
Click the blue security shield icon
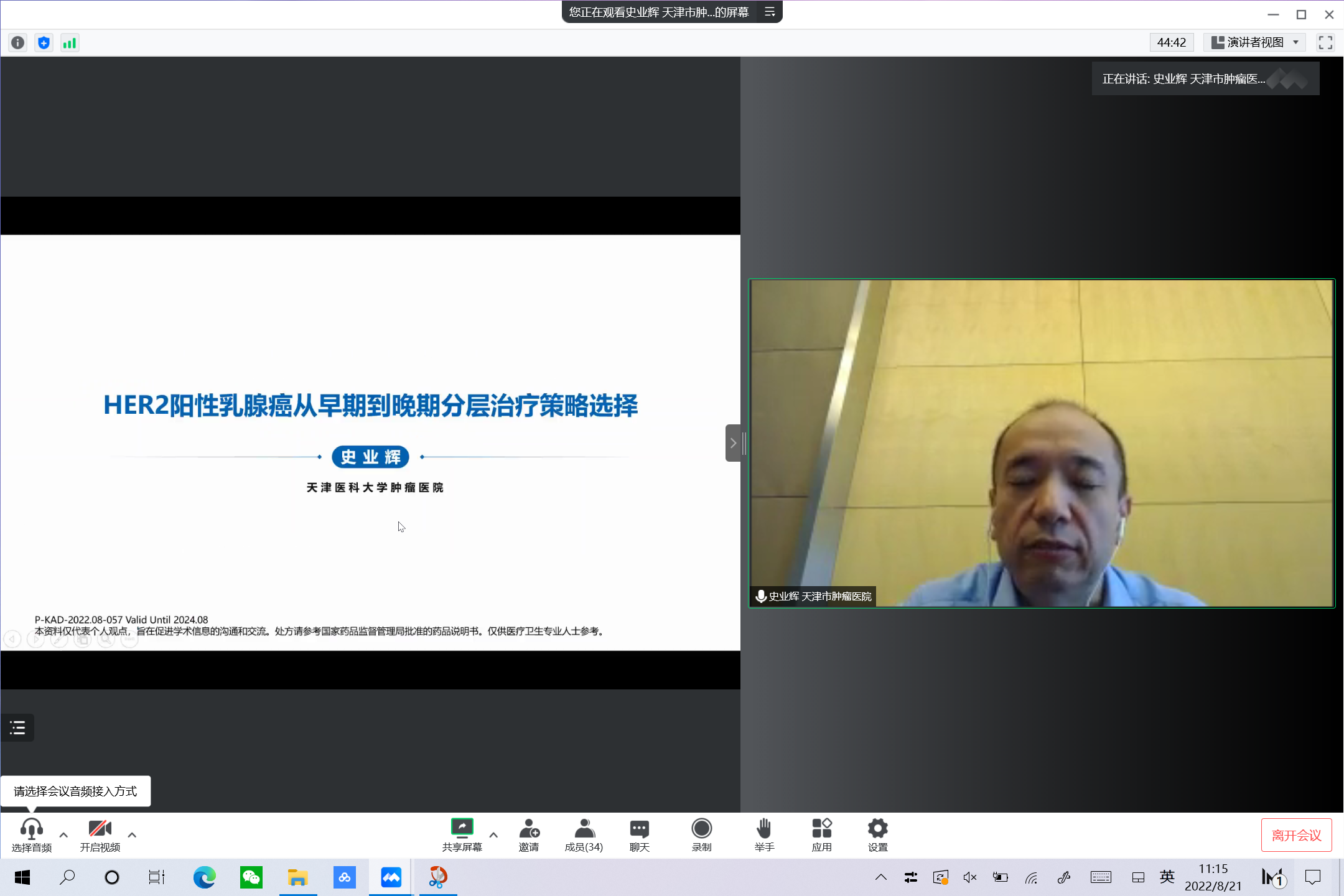click(44, 42)
